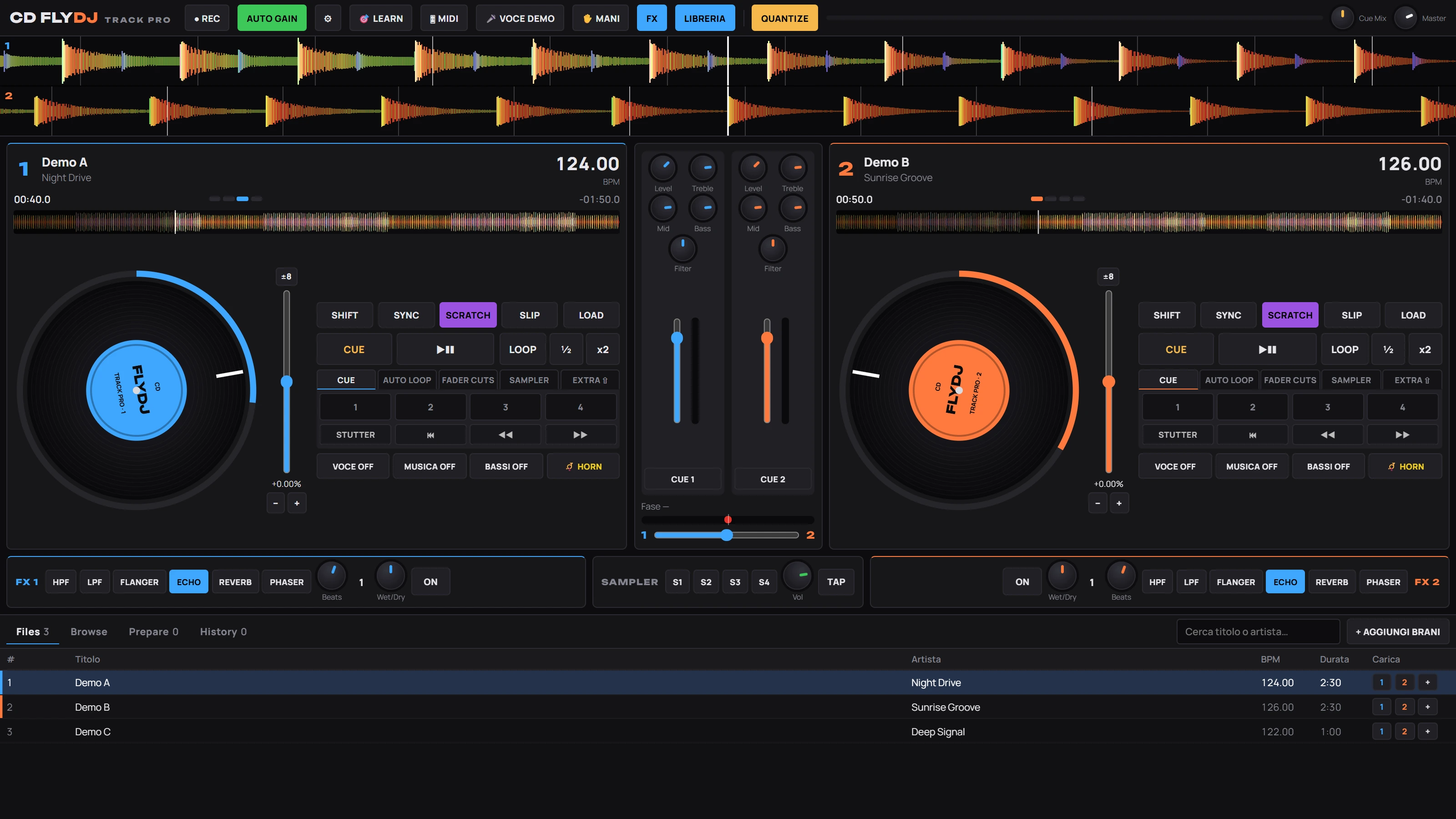1456x819 pixels.
Task: Click the Treble knob of channel 2
Action: click(793, 168)
